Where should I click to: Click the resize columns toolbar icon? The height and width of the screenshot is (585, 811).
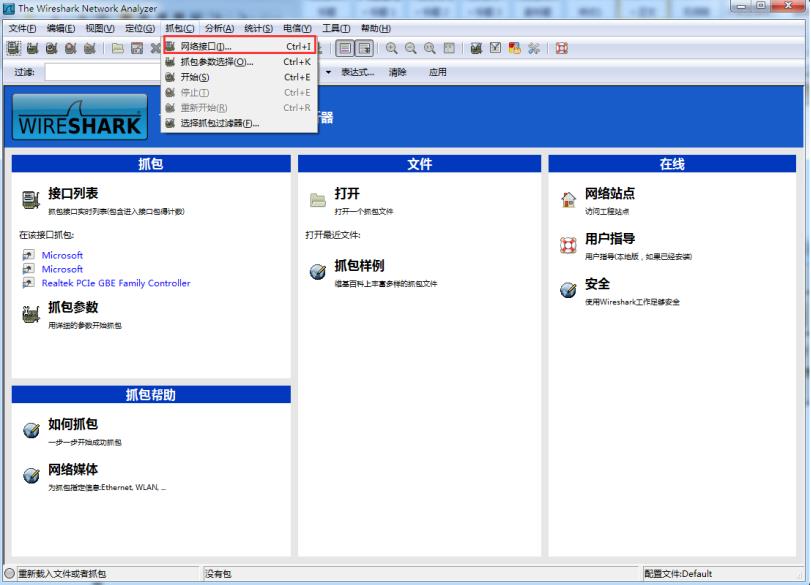pyautogui.click(x=449, y=49)
